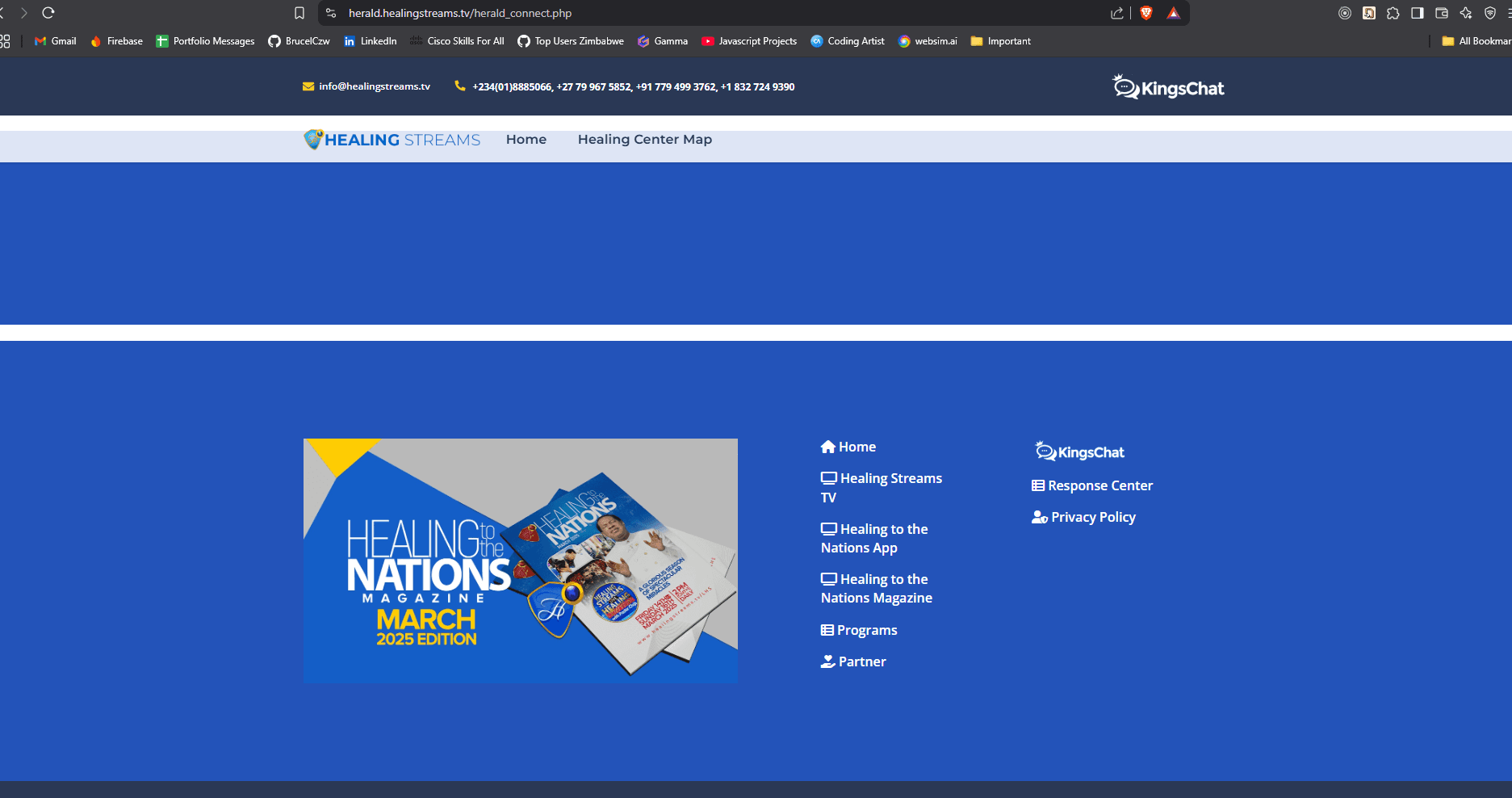Open Healing to the Nations App link
Screen dimensions: 1512x798
point(874,538)
